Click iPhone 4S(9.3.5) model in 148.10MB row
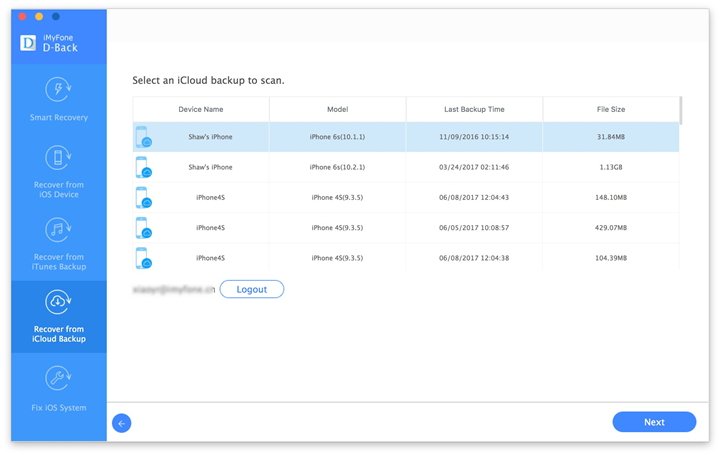Viewport: 720px width, 455px height. point(337,197)
